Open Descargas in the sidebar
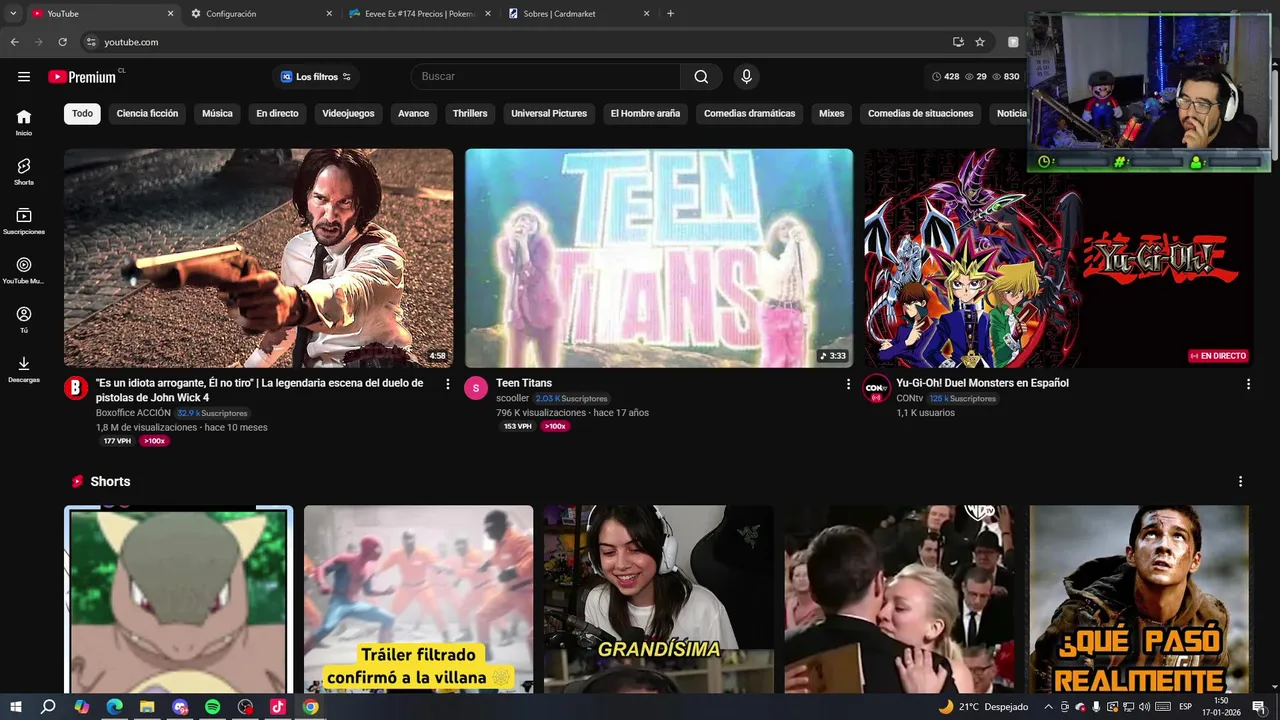This screenshot has height=720, width=1280. [24, 369]
